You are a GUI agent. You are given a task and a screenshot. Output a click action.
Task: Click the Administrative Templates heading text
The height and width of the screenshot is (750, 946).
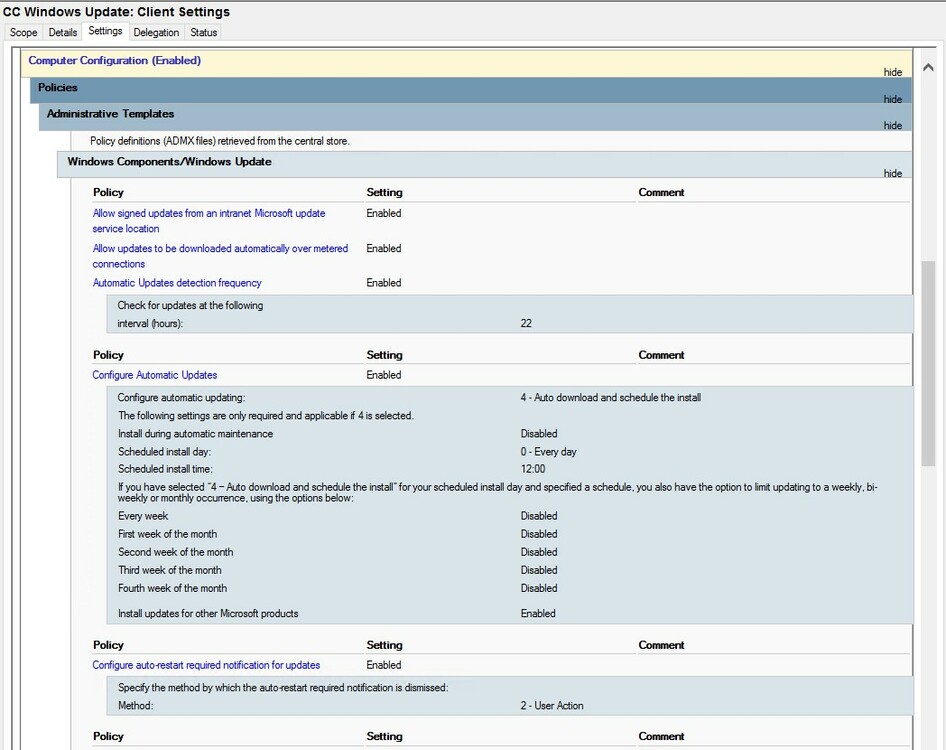pyautogui.click(x=110, y=114)
